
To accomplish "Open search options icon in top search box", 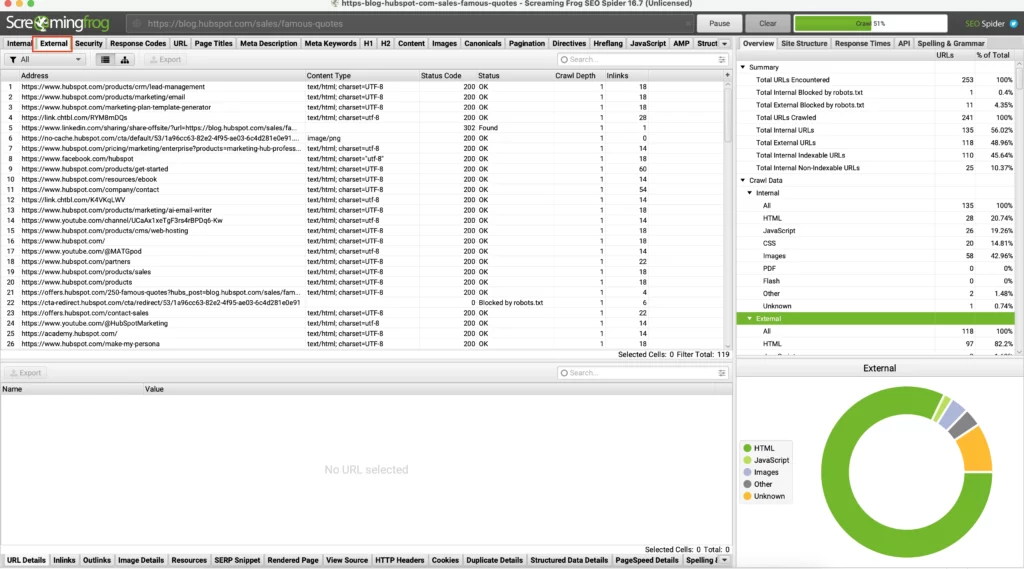I will coord(722,59).
